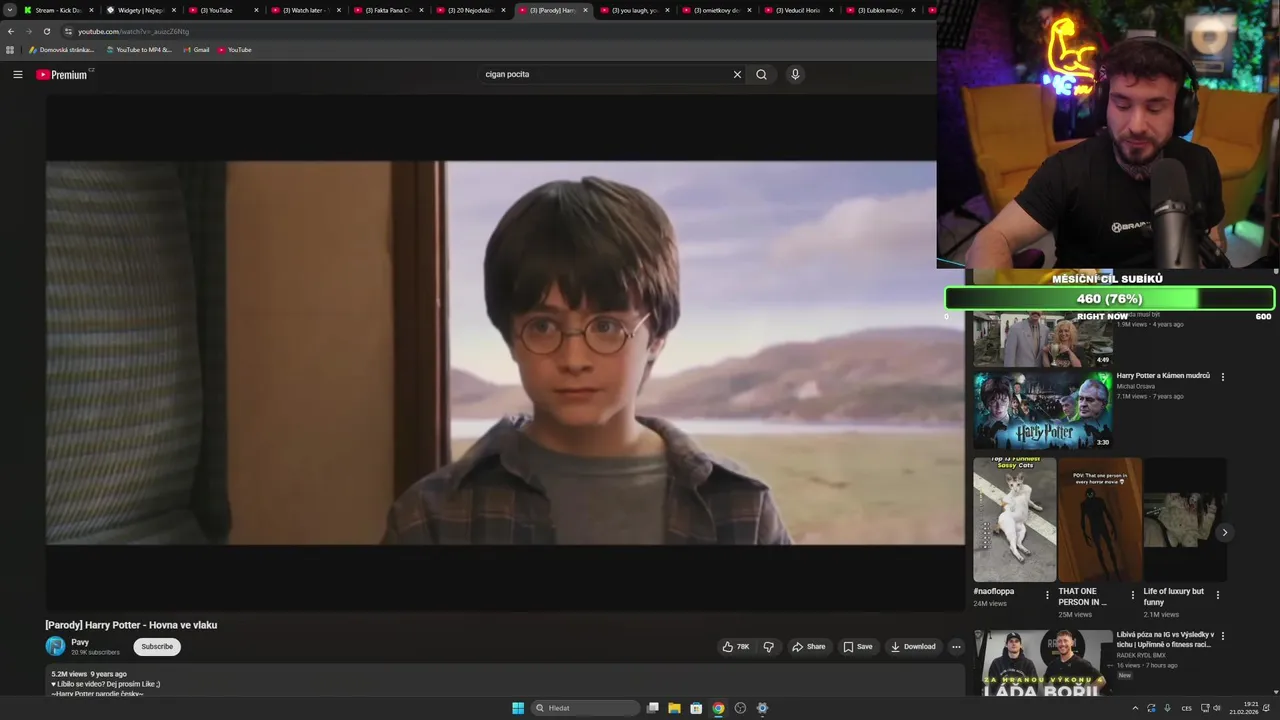
Task: Open the video thumbnail with 4:49 duration
Action: pos(1043,340)
